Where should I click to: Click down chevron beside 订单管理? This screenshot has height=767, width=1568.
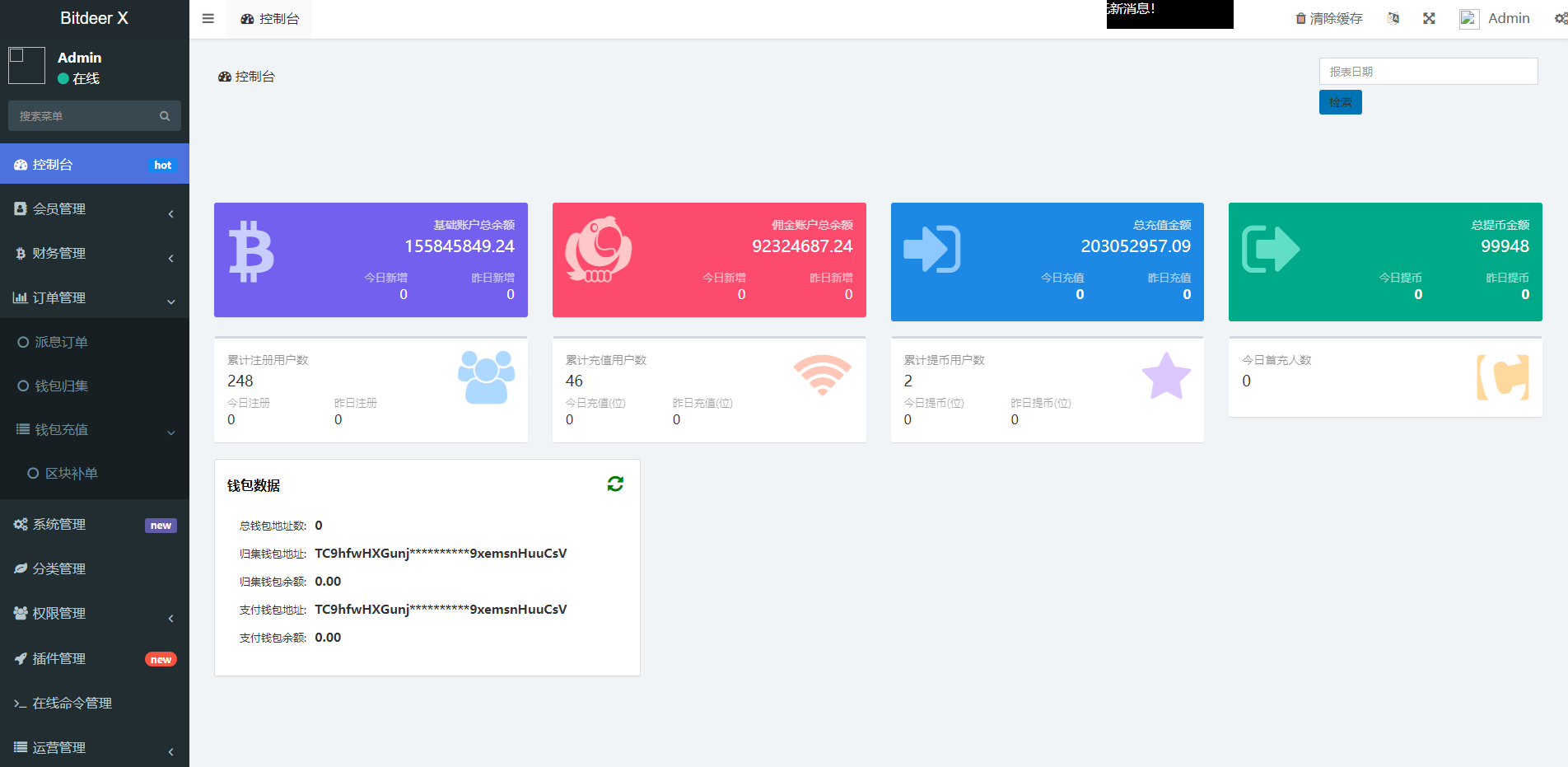pyautogui.click(x=170, y=302)
